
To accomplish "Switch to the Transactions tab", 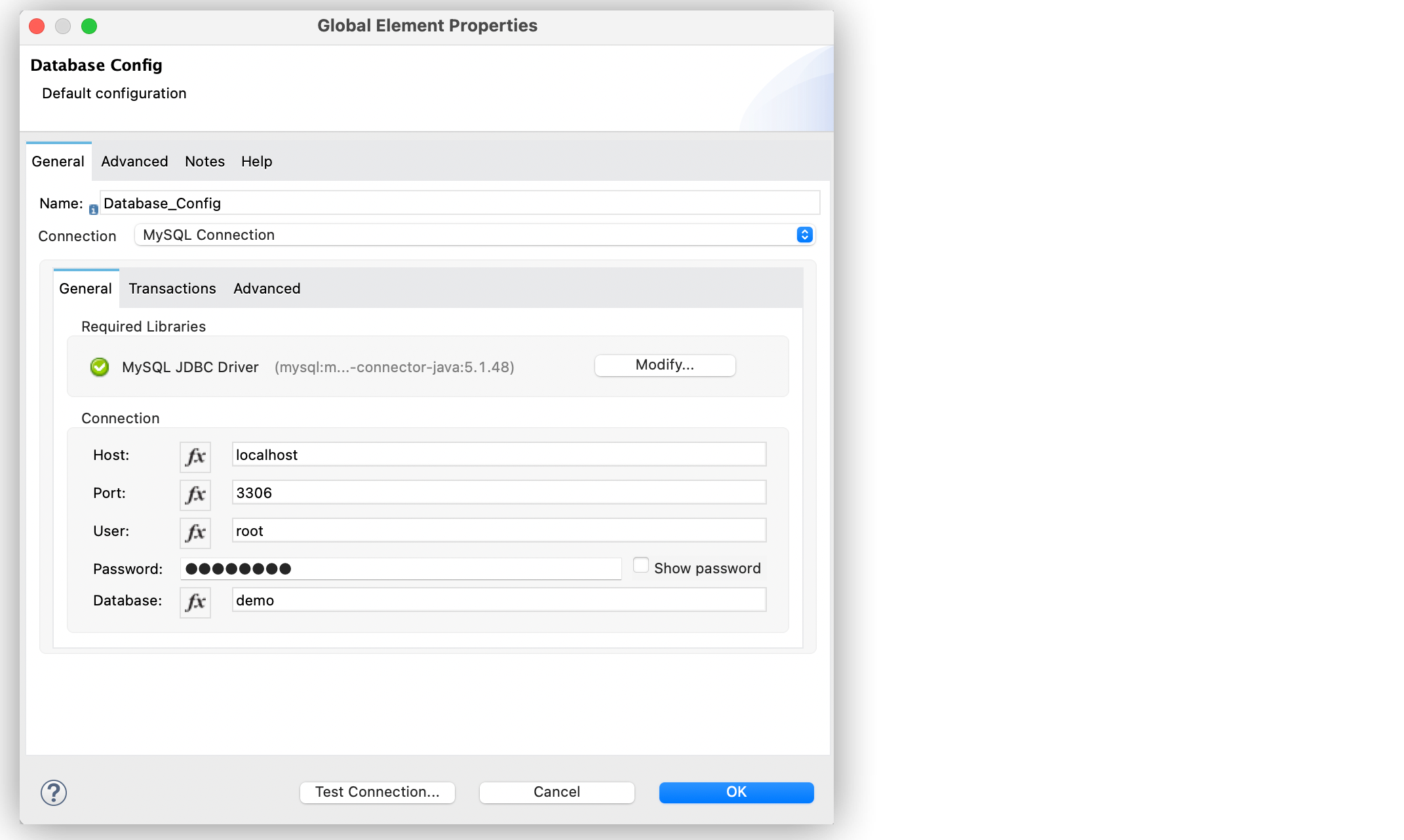I will click(x=173, y=288).
